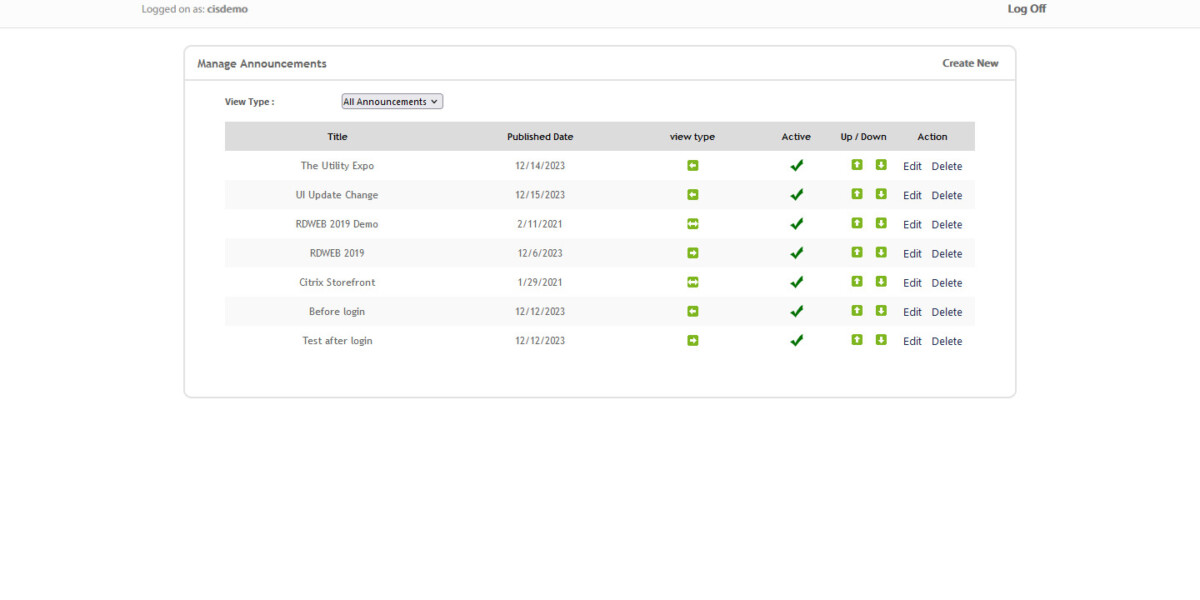
Task: Click Create New to add an announcement
Action: (970, 62)
